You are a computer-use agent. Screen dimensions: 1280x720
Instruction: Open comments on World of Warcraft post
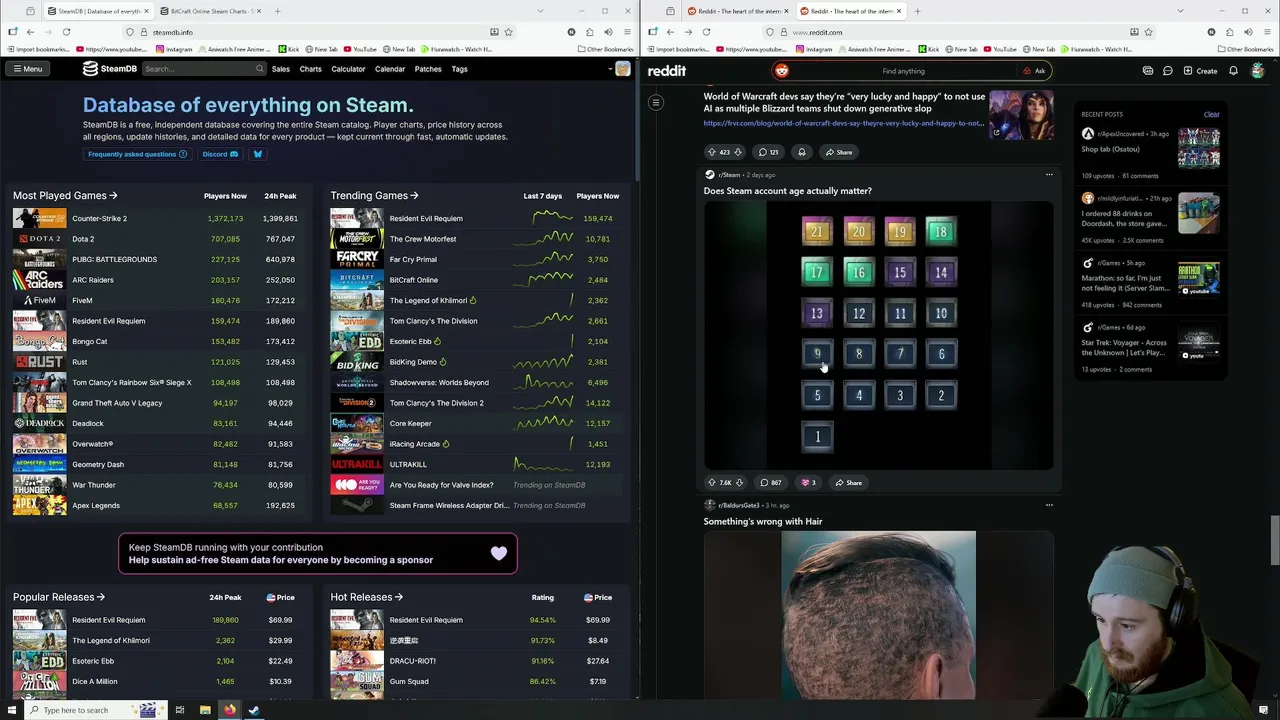pyautogui.click(x=768, y=152)
